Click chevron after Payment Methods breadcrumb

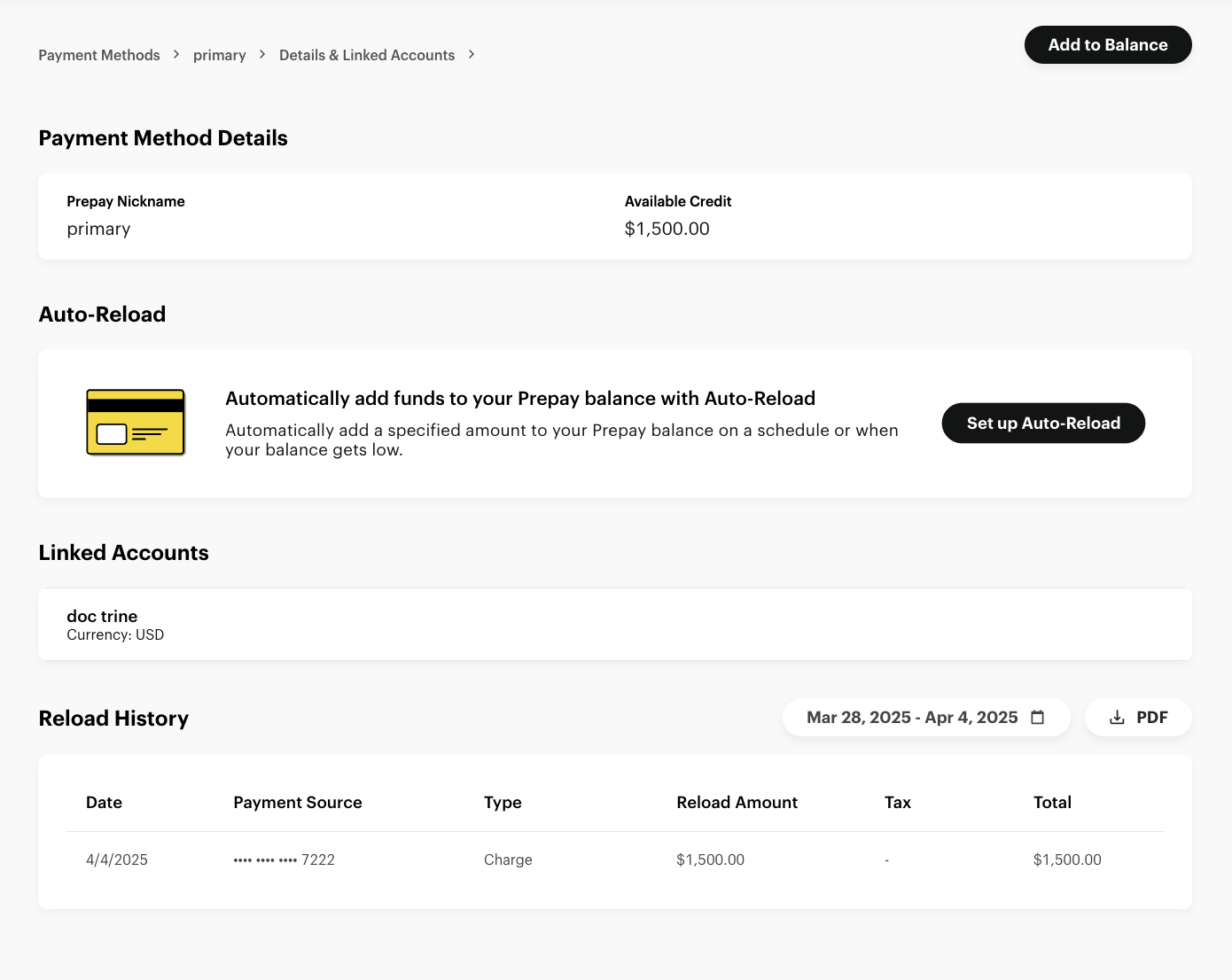tap(176, 55)
